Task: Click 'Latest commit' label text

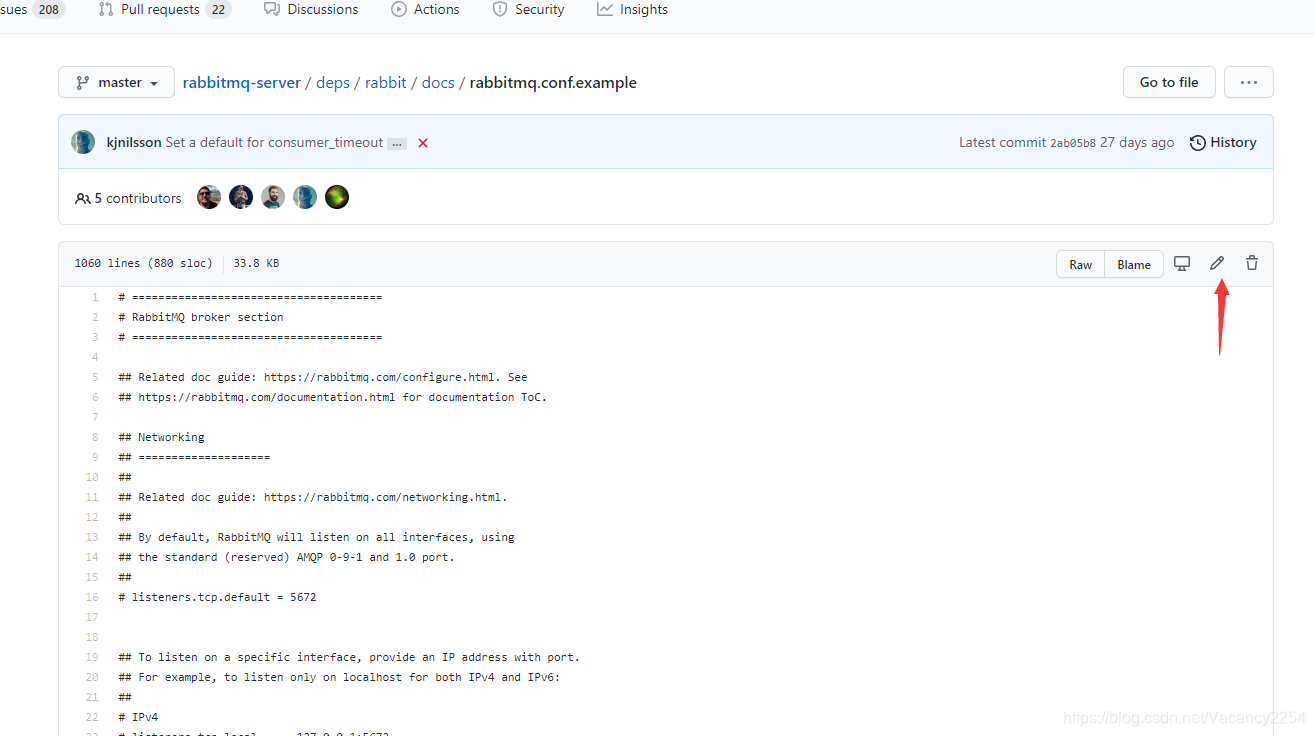Action: 1002,142
